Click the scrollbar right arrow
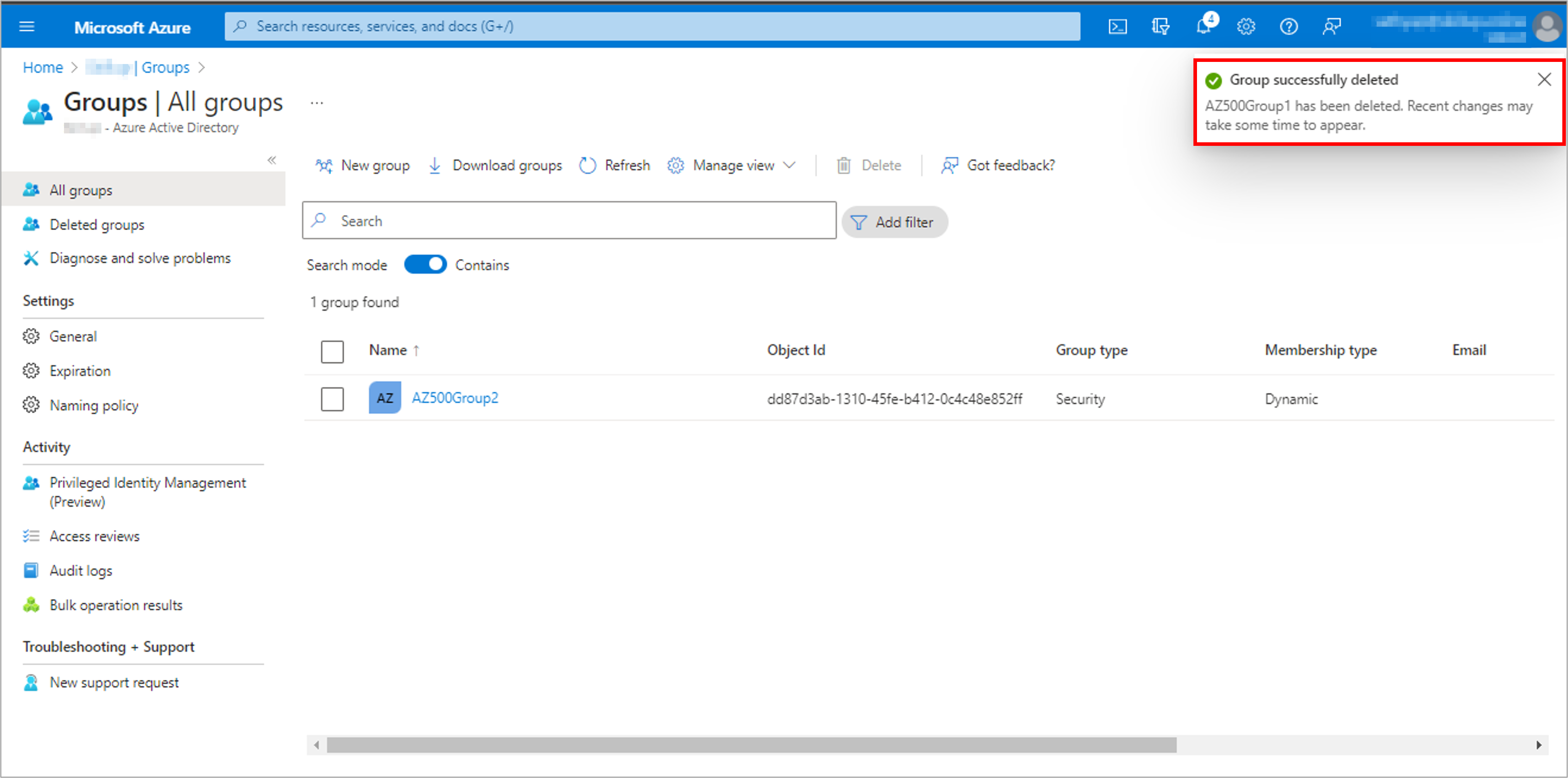This screenshot has width=1568, height=778. (x=1538, y=745)
